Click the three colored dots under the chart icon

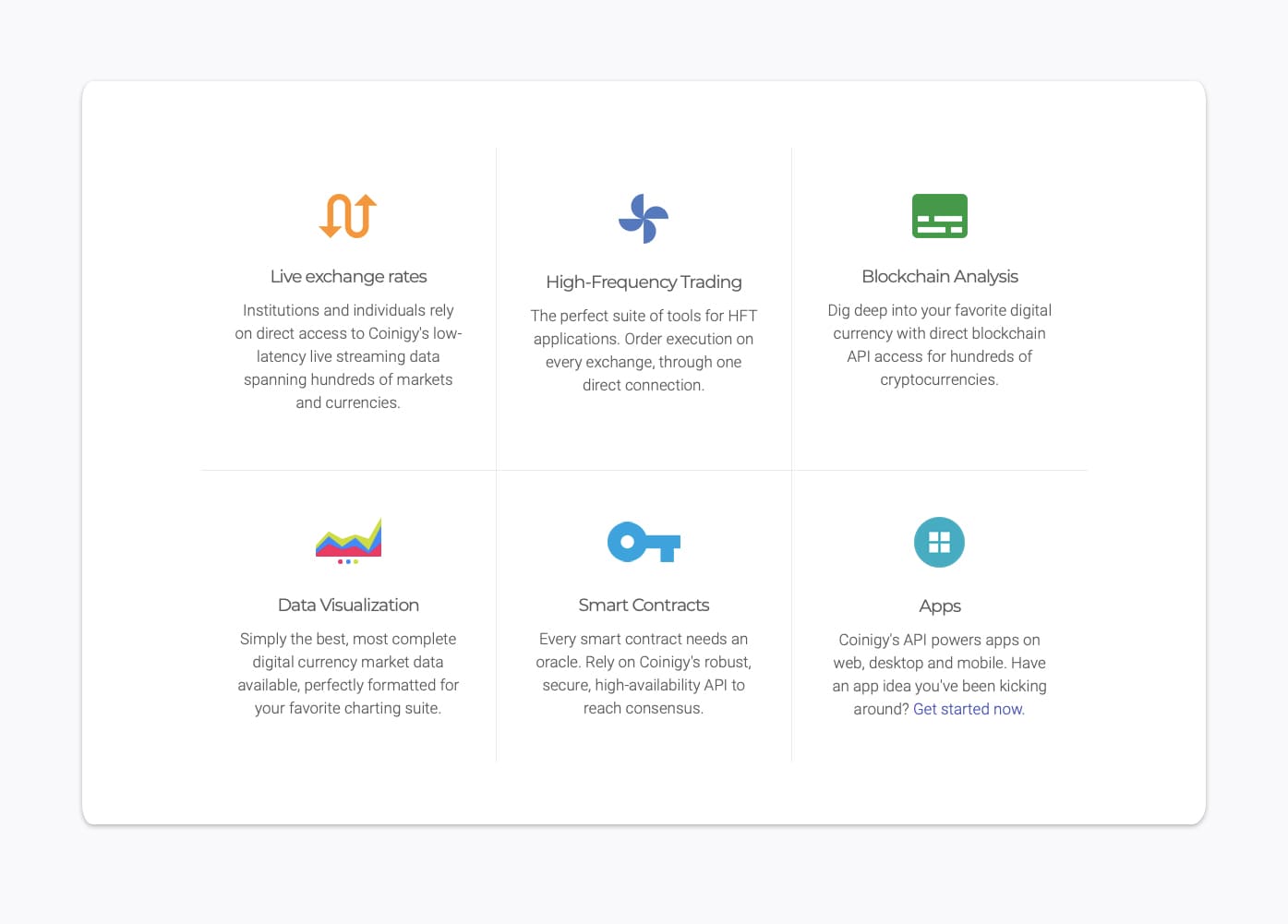tap(348, 561)
